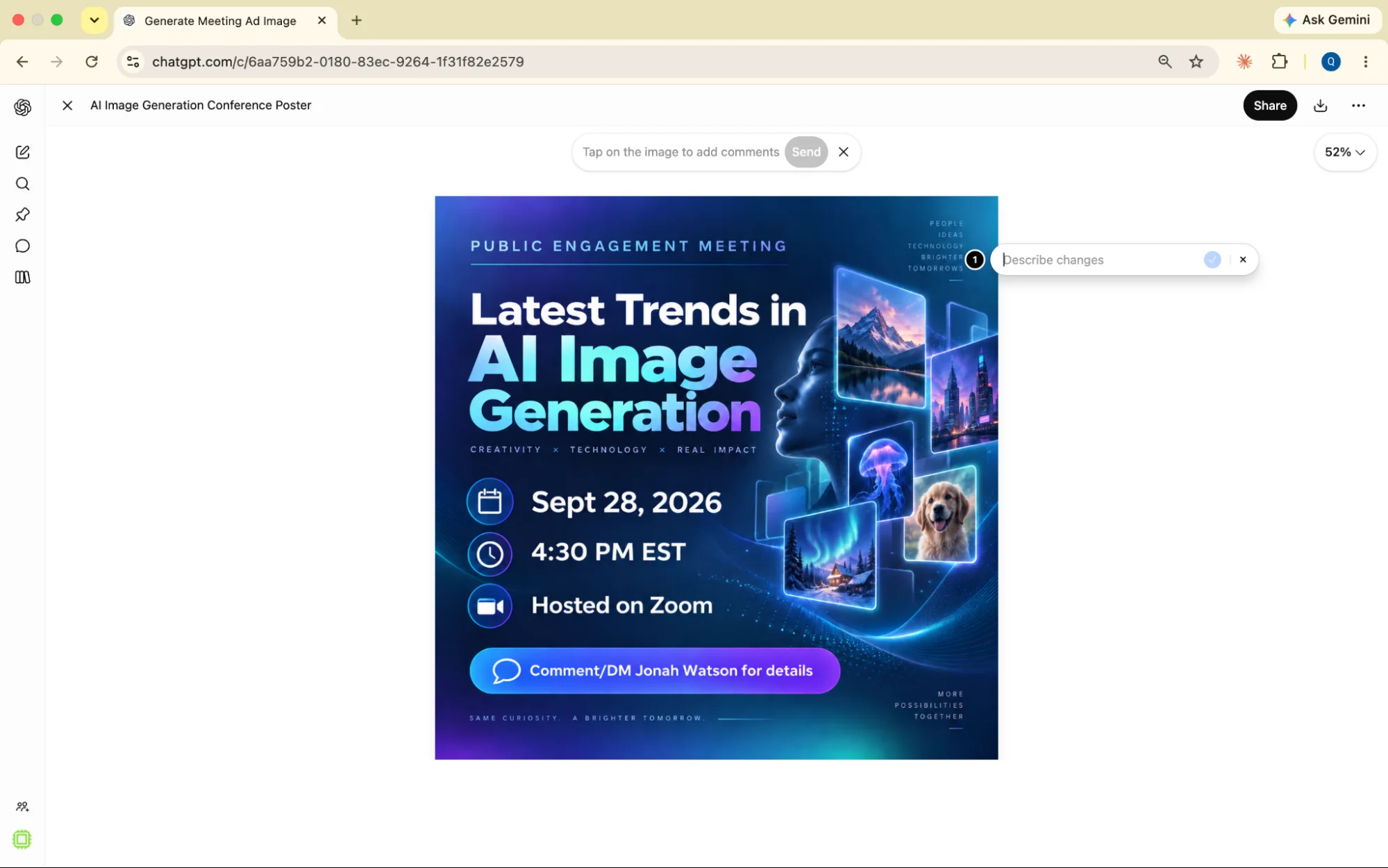The image size is (1388, 868).
Task: Click the Ask Gemini button
Action: (1326, 20)
